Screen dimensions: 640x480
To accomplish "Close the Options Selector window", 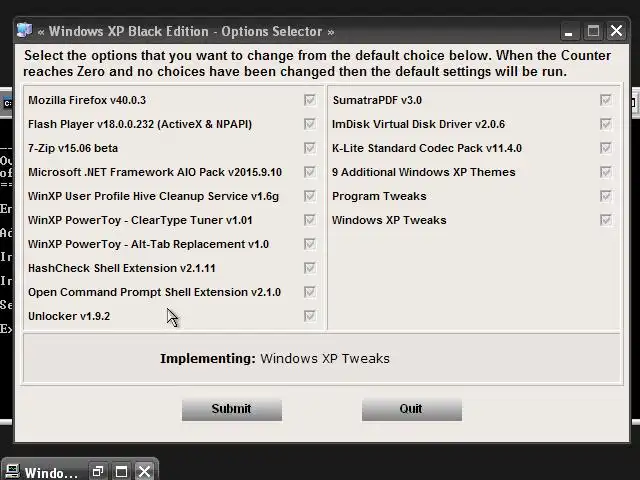I will (616, 31).
